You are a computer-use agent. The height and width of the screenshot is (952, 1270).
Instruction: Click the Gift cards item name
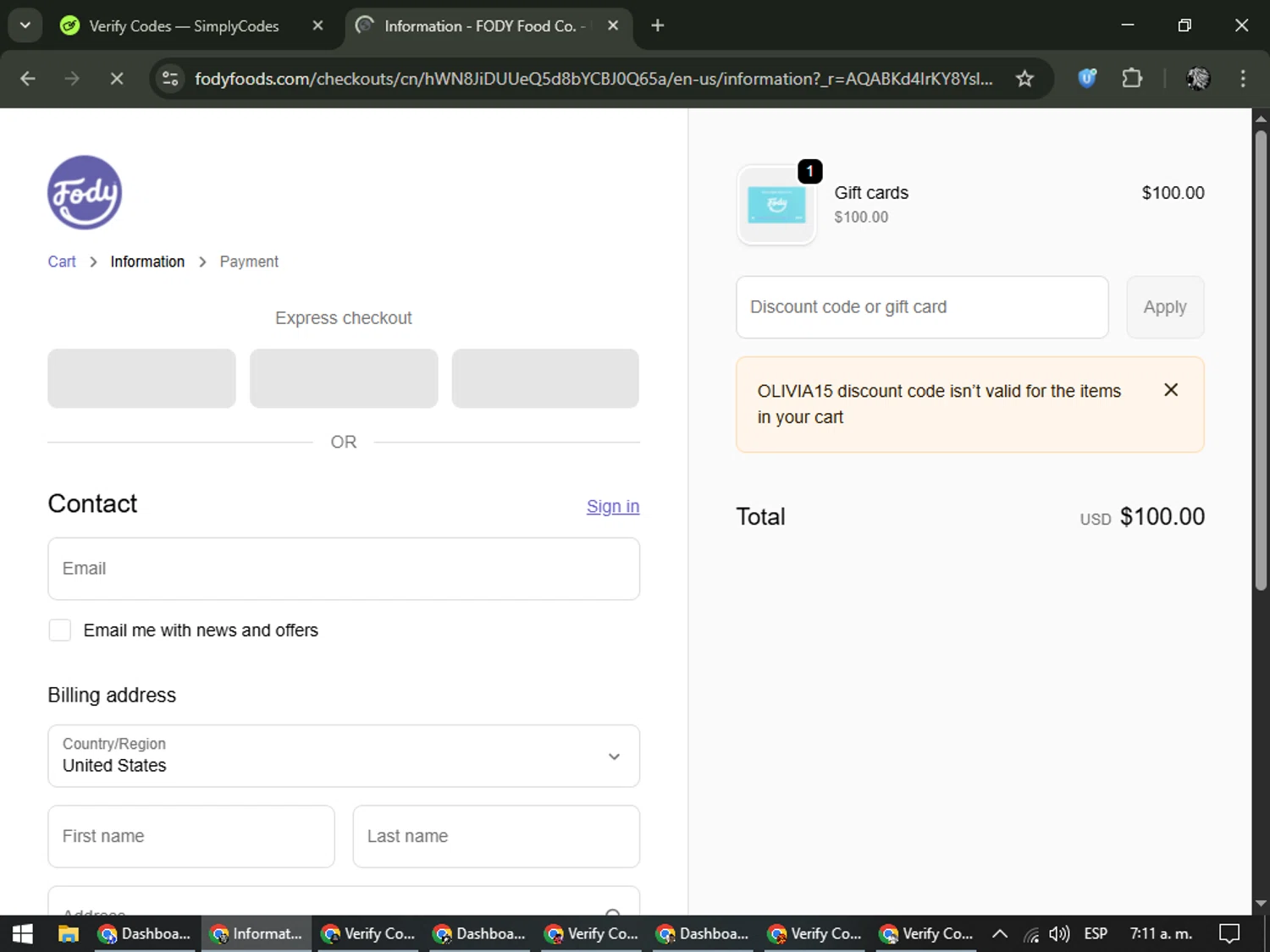871,193
